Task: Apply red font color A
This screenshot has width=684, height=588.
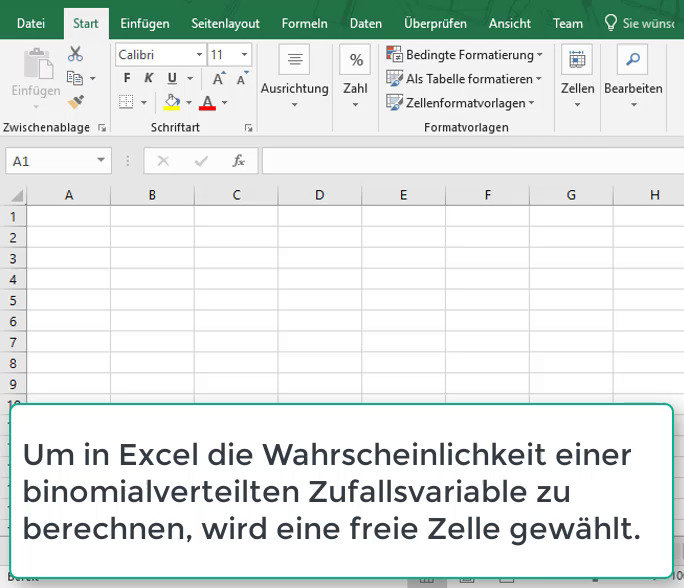Action: point(207,103)
